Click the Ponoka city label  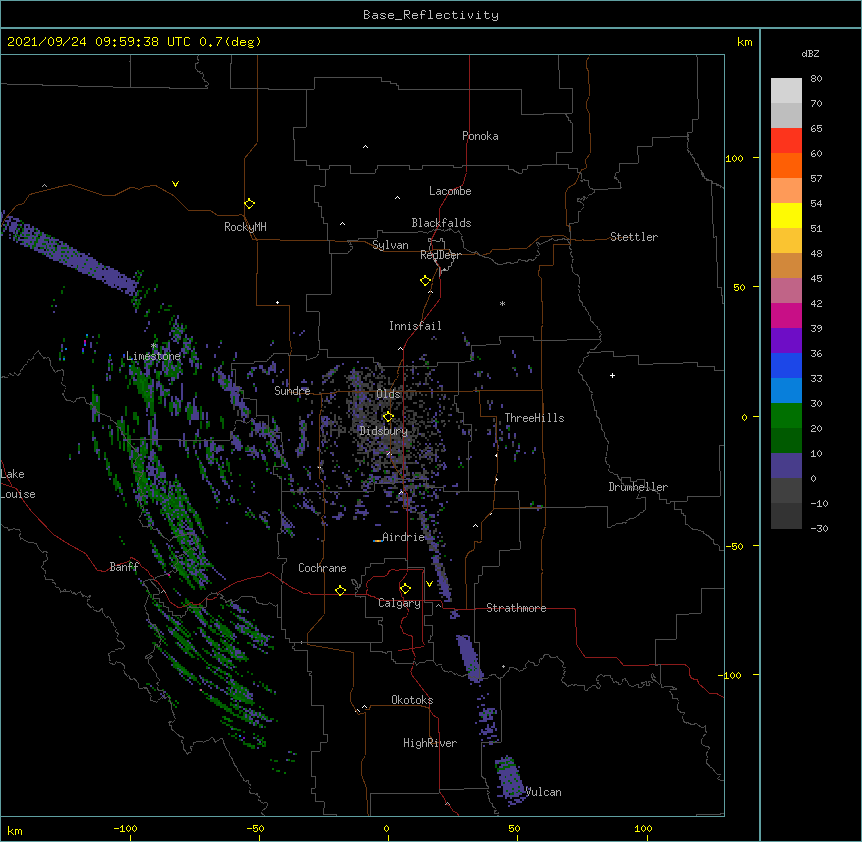pos(480,136)
